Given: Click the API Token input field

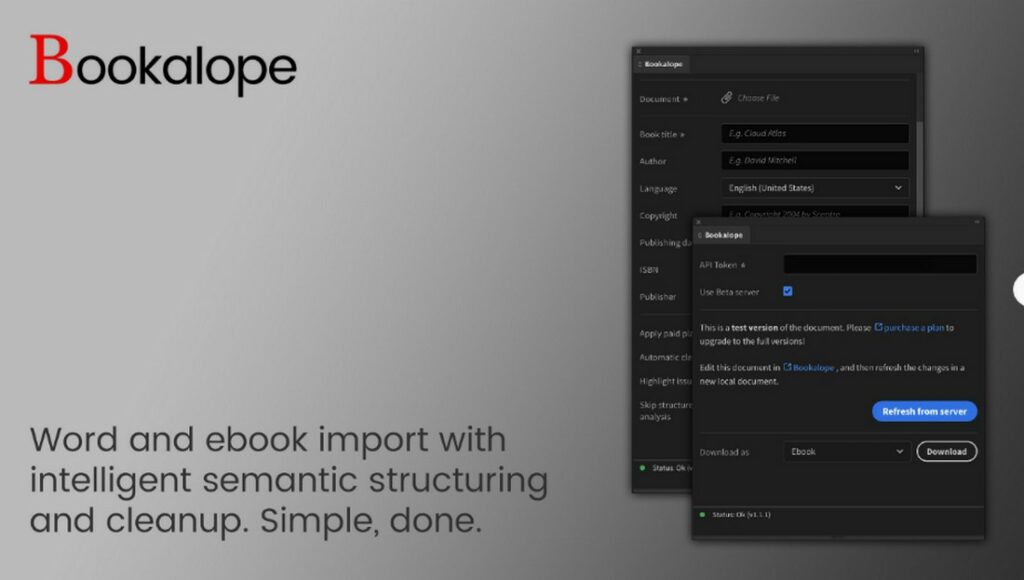Looking at the screenshot, I should pyautogui.click(x=880, y=263).
